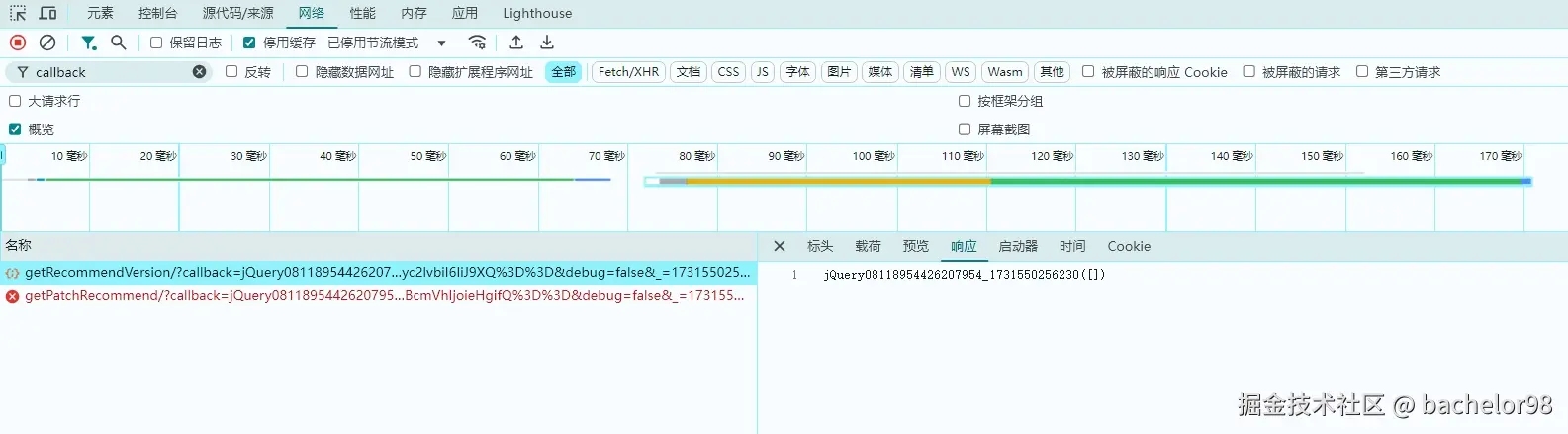Switch to 元素 panel tab
This screenshot has width=1568, height=434.
[100, 13]
